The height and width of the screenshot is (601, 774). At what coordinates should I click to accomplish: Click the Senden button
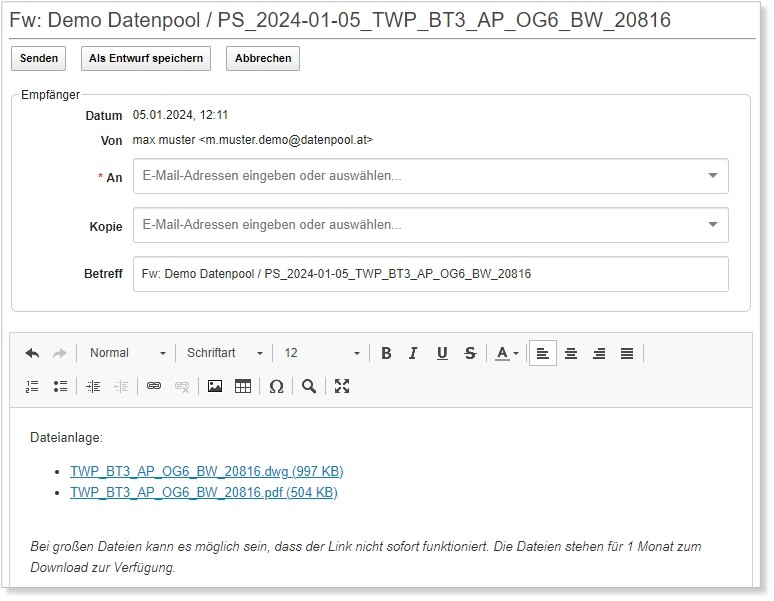point(39,58)
